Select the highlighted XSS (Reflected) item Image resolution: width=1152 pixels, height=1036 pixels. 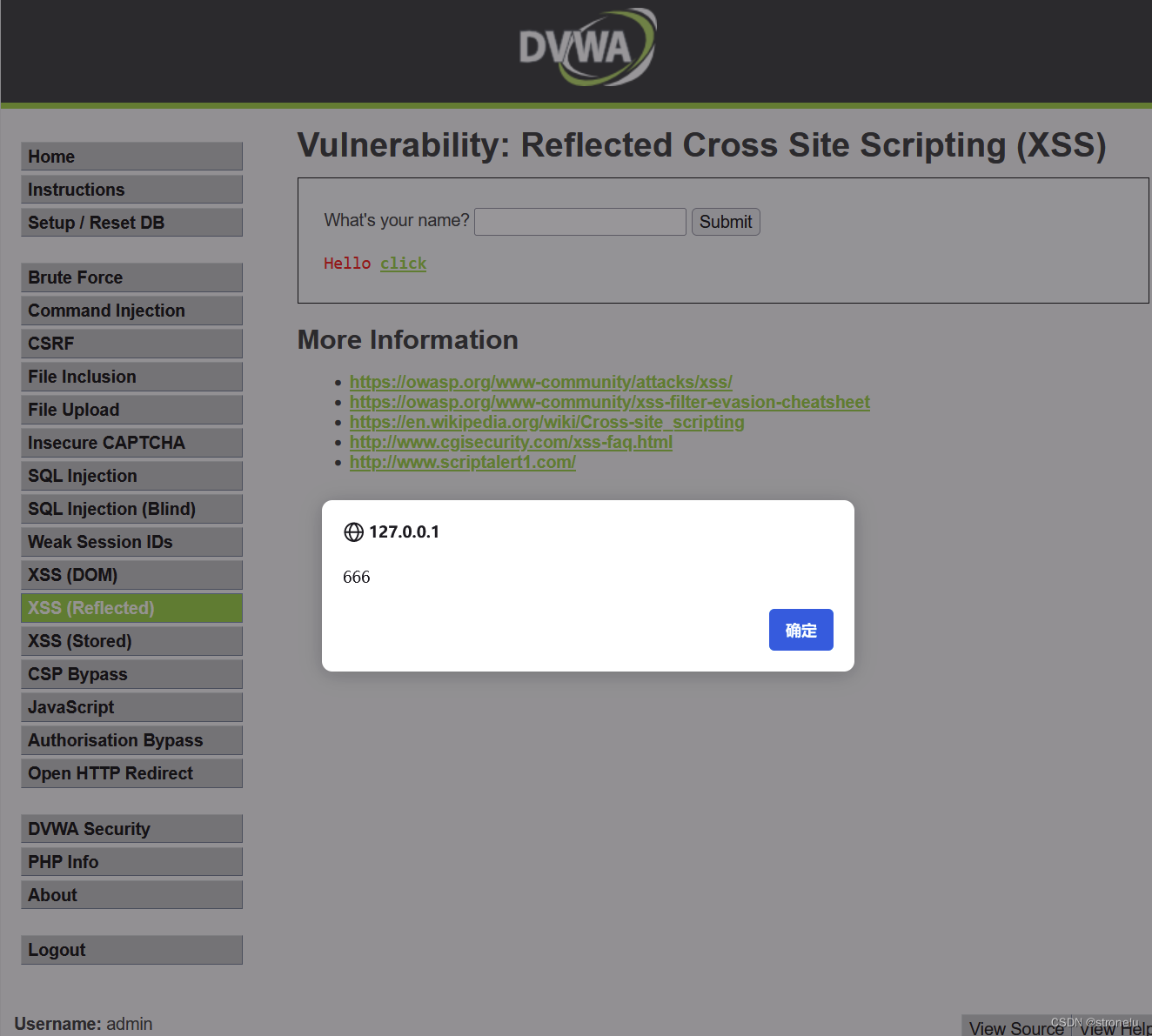pos(131,608)
